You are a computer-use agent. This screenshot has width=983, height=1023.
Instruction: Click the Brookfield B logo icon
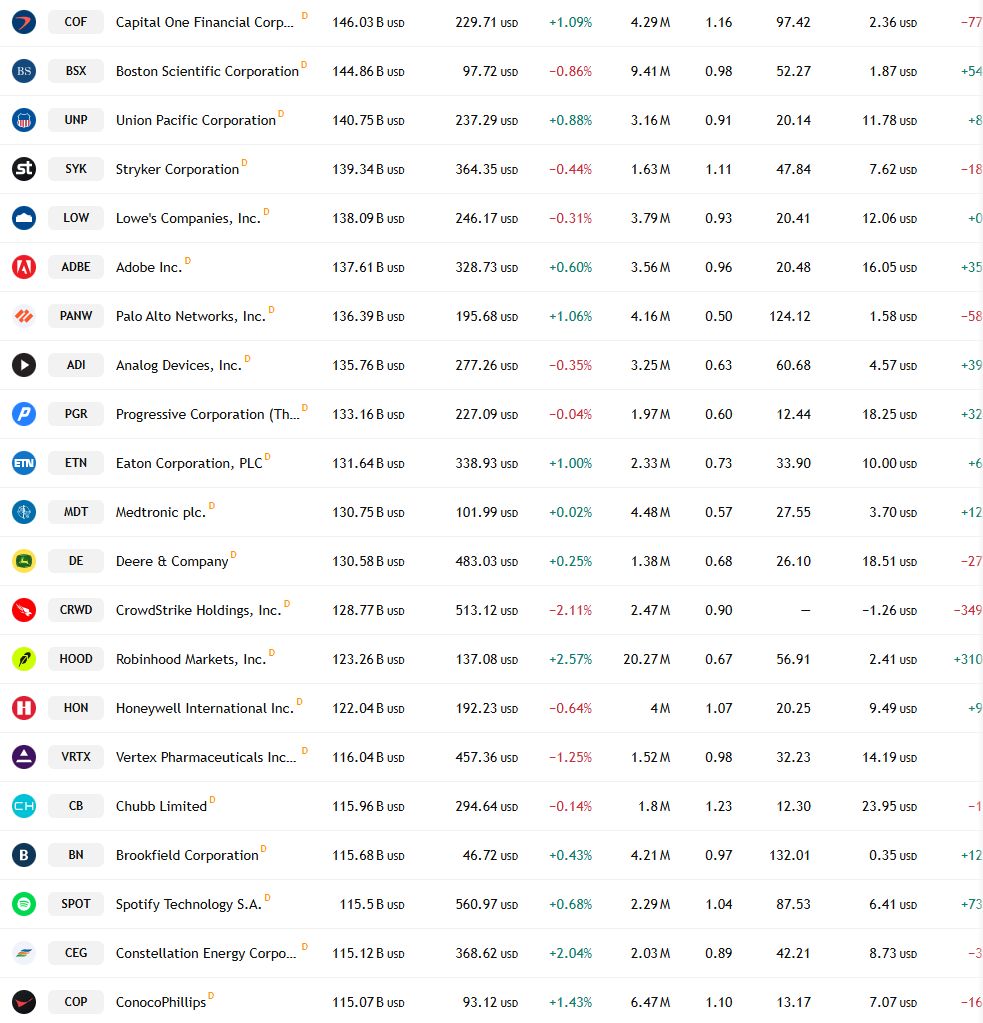(x=24, y=855)
